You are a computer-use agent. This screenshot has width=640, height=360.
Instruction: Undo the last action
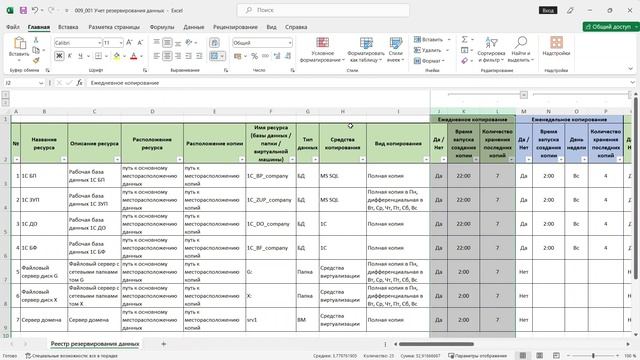click(35, 10)
